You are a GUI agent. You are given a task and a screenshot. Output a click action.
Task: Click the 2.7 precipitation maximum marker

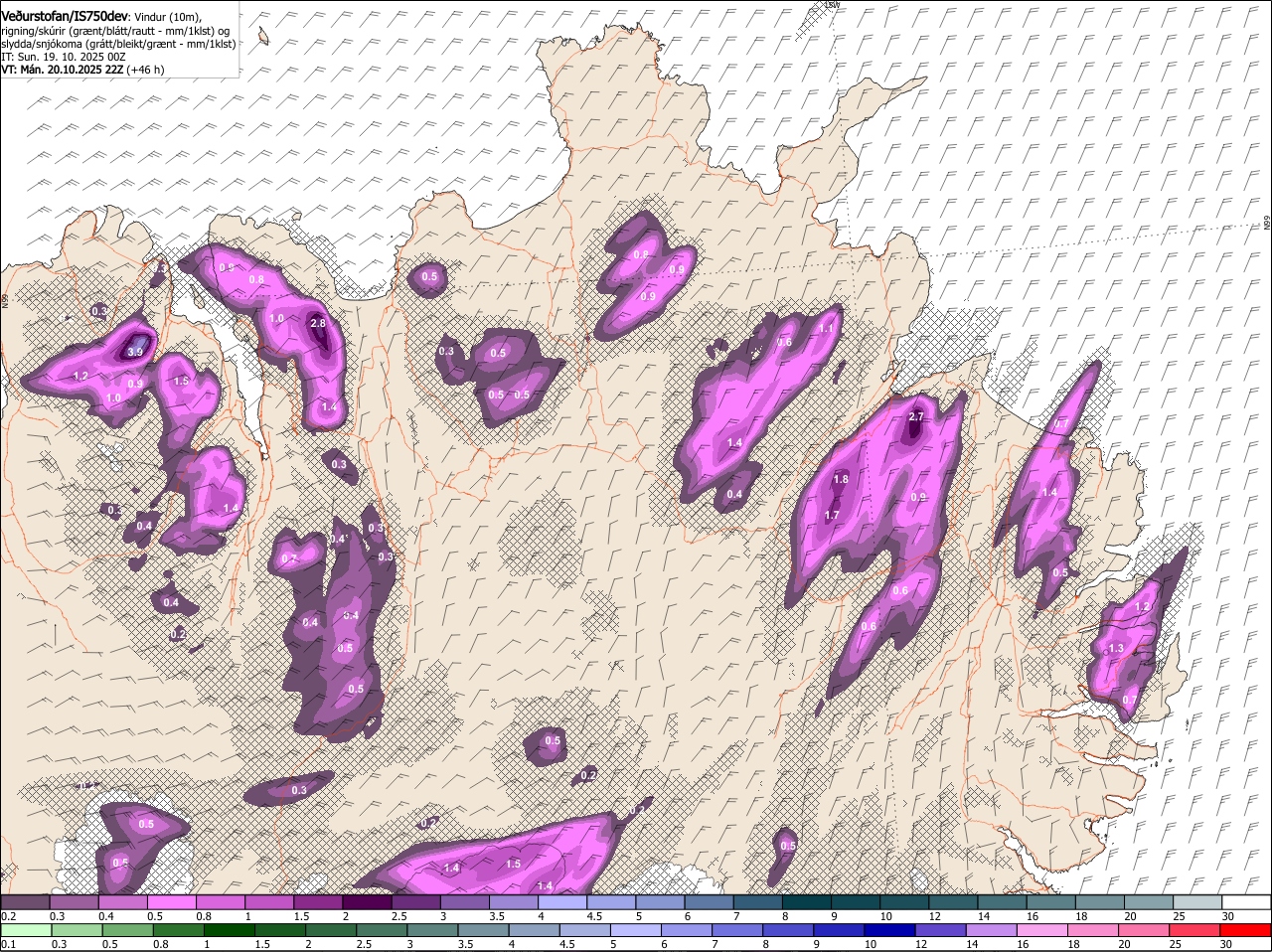click(916, 417)
